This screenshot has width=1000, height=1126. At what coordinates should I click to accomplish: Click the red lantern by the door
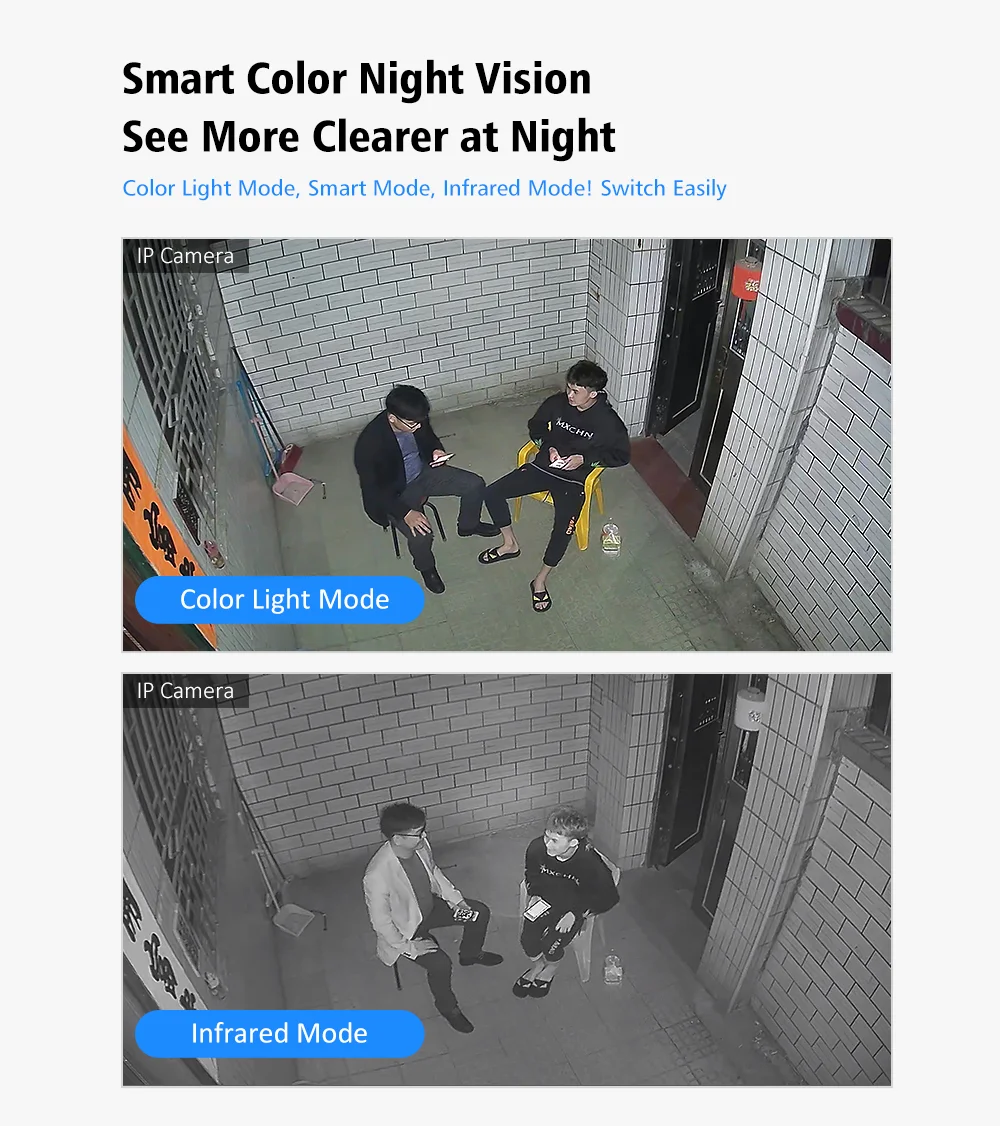pos(747,279)
